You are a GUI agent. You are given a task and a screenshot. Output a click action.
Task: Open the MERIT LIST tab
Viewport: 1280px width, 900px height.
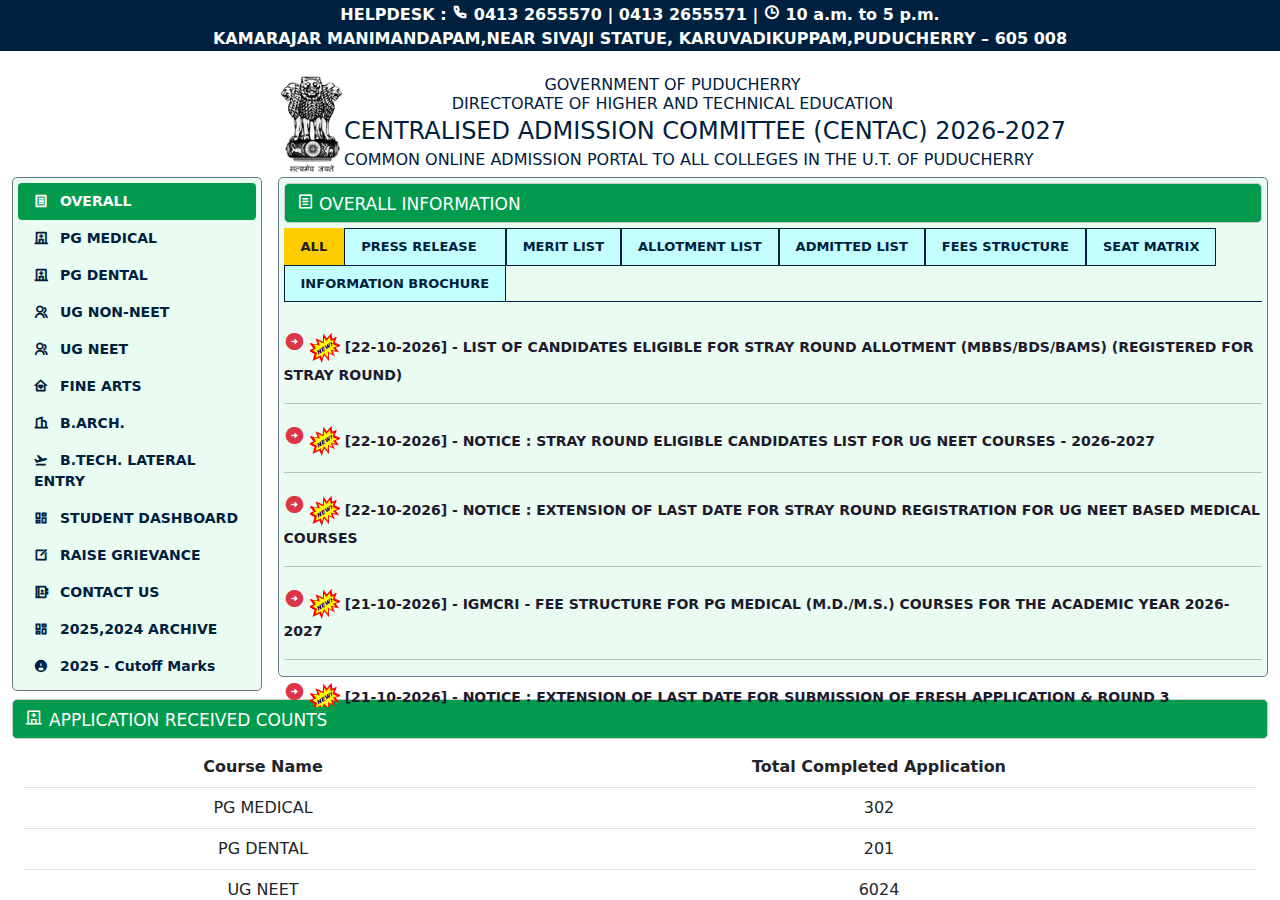[563, 247]
